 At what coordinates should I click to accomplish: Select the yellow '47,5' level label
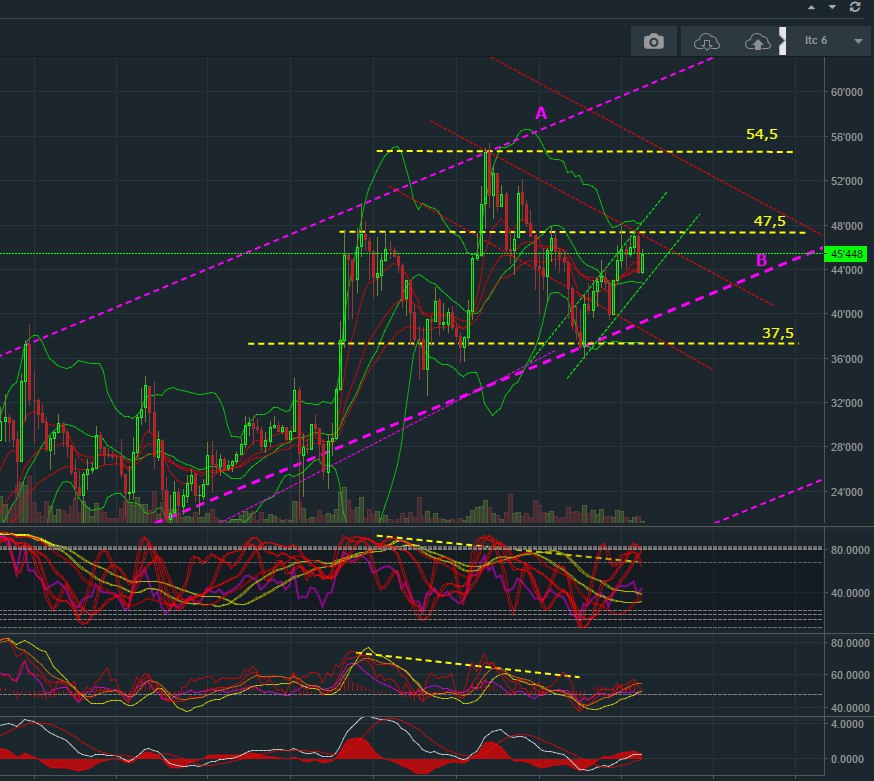pyautogui.click(x=769, y=221)
